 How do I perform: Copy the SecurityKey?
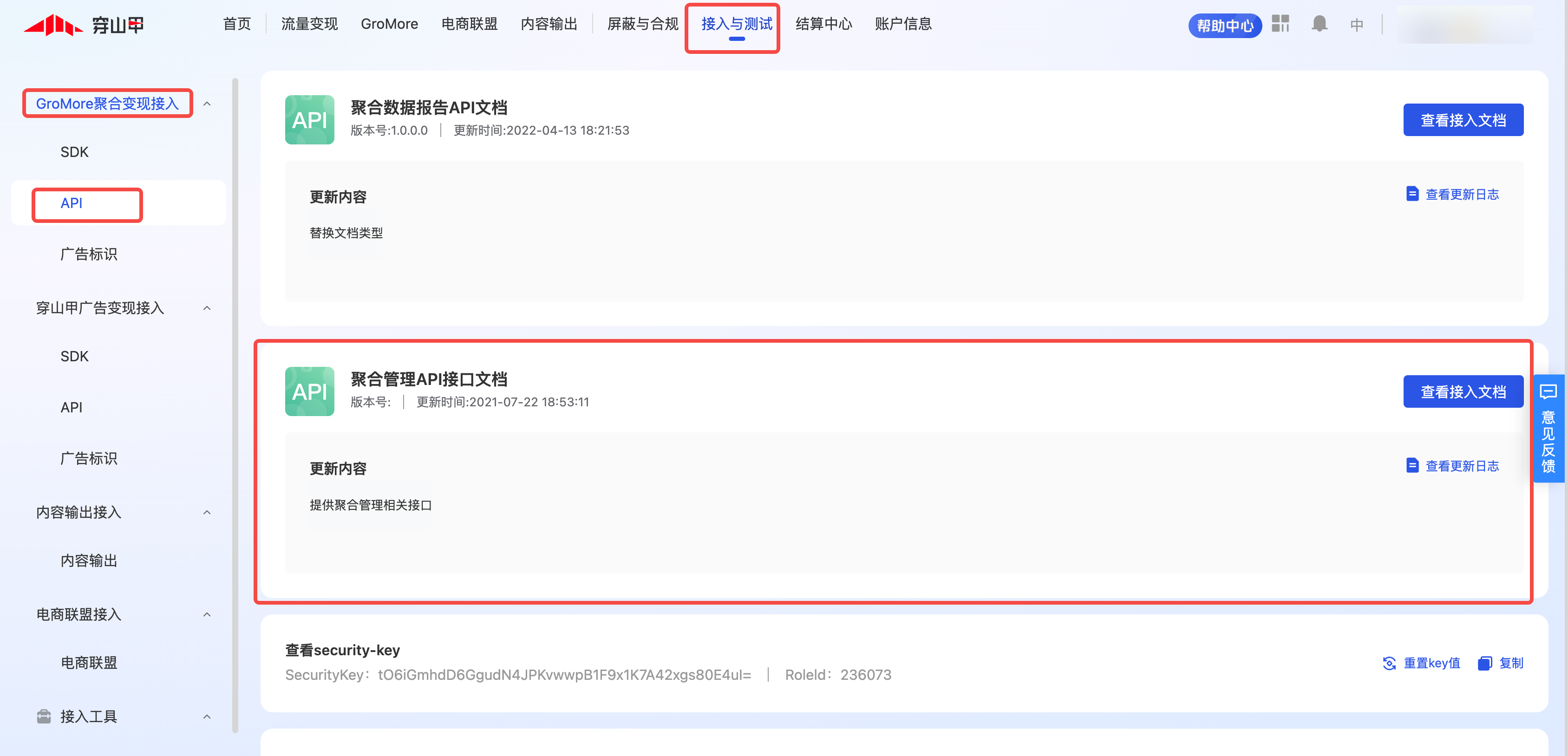click(x=1501, y=663)
